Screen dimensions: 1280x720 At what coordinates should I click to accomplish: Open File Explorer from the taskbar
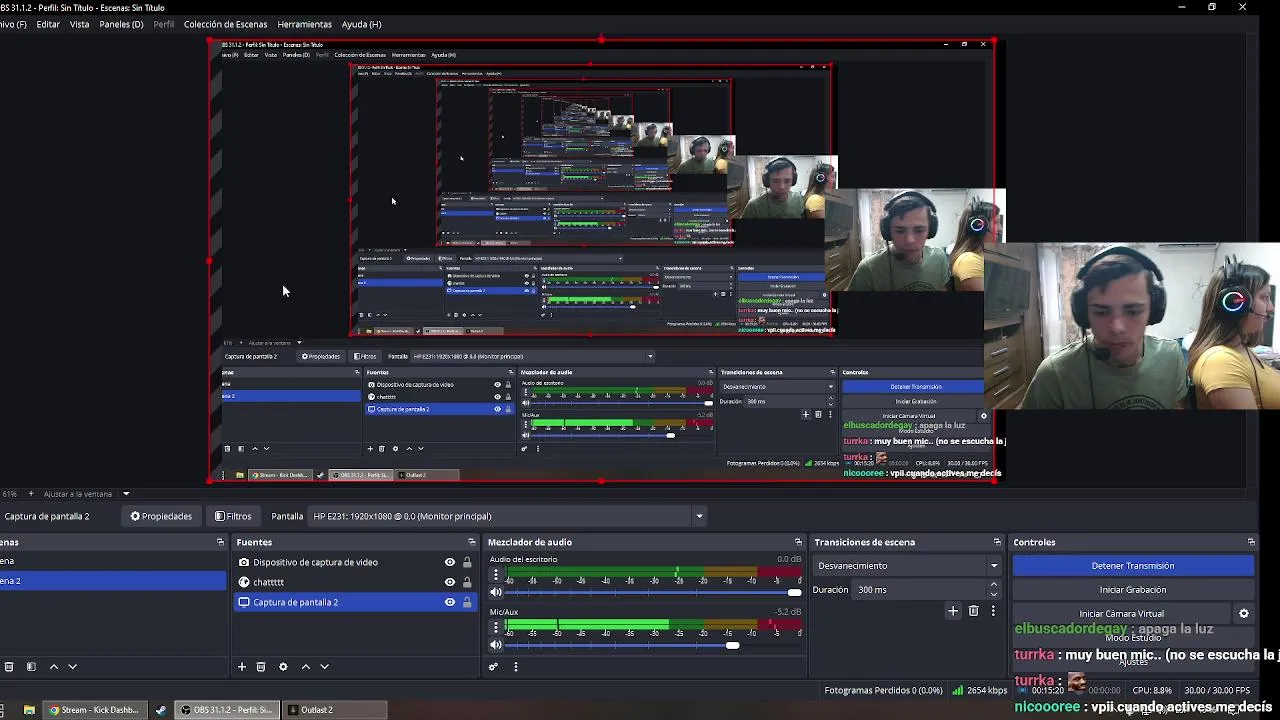pyautogui.click(x=29, y=710)
